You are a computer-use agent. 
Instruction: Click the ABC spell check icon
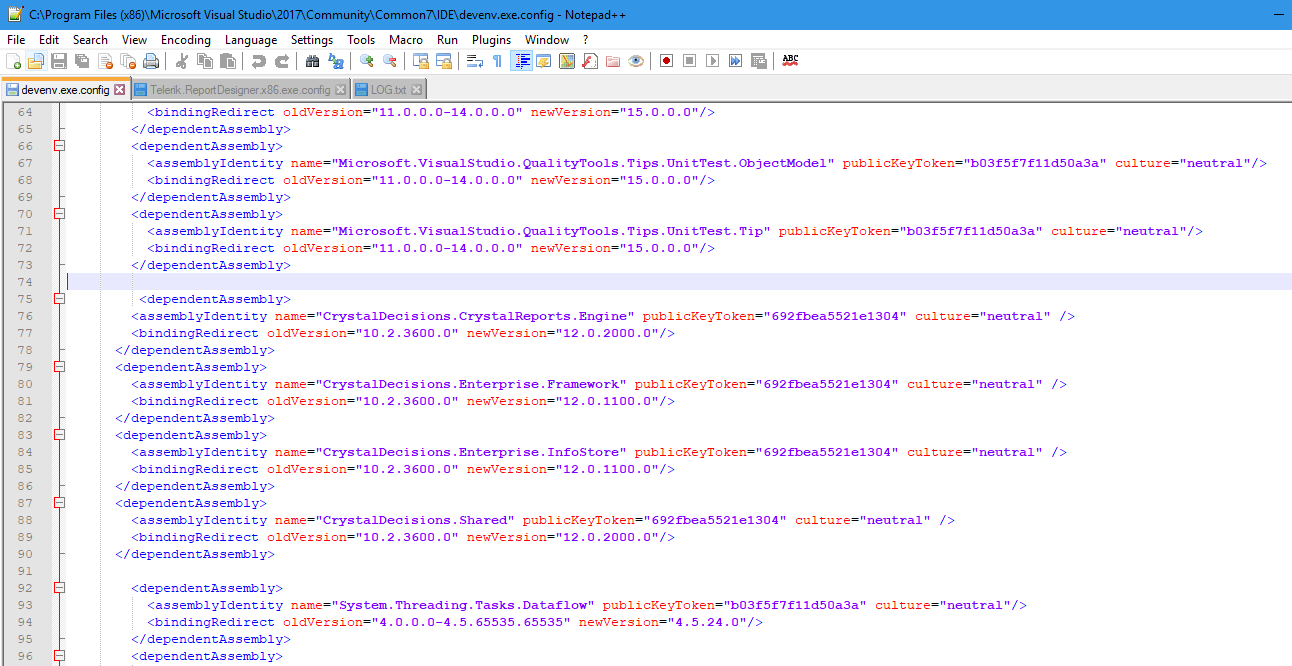pos(791,61)
